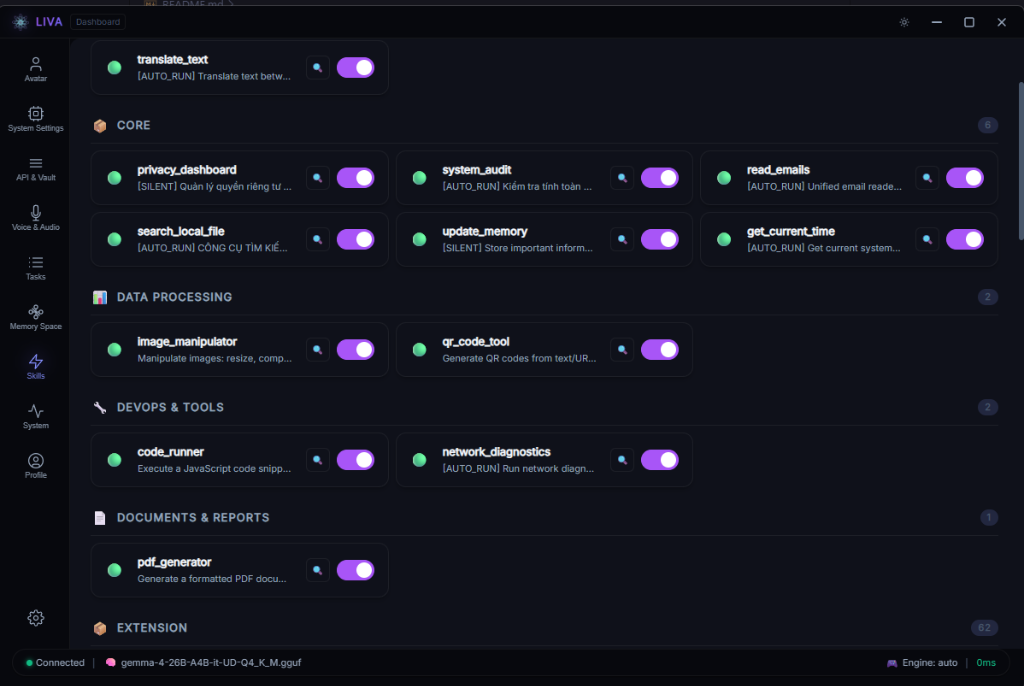Screen dimensions: 1024x686
Task: Inspect translate_text with its magnifier icon
Action: (317, 67)
